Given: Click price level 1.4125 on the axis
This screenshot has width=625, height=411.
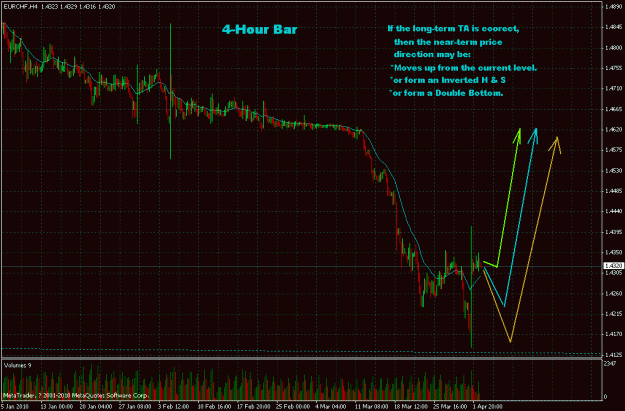Looking at the screenshot, I should [x=614, y=354].
